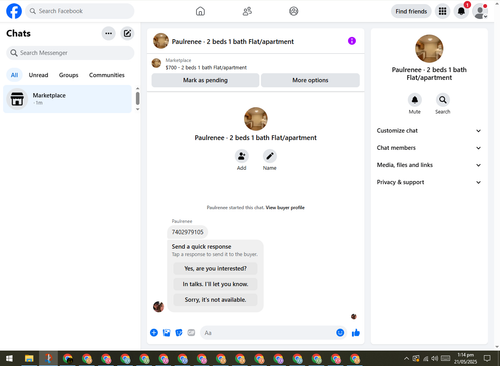Attach a photo file in composer
Image resolution: width=500 pixels, height=366 pixels.
166,333
